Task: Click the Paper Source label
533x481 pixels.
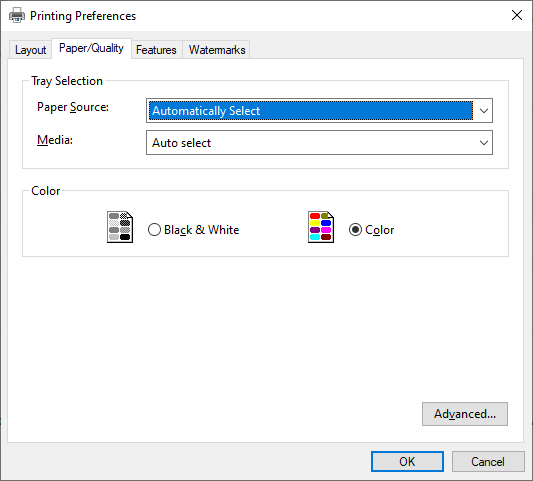Action: [x=73, y=107]
